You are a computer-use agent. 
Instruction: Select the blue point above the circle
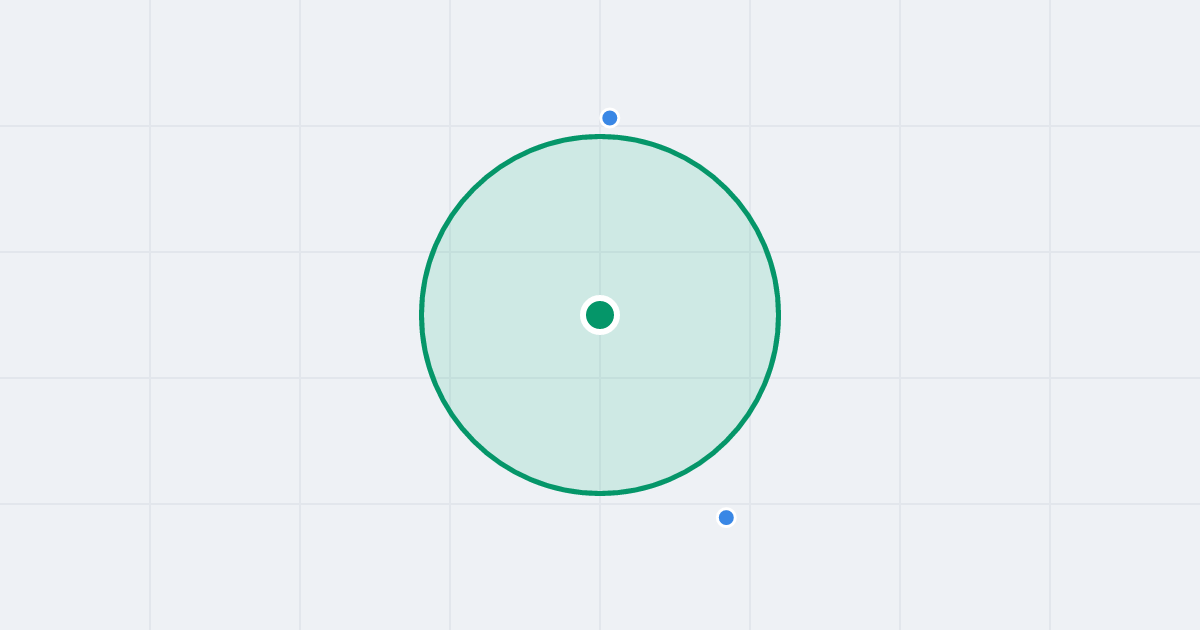(610, 118)
